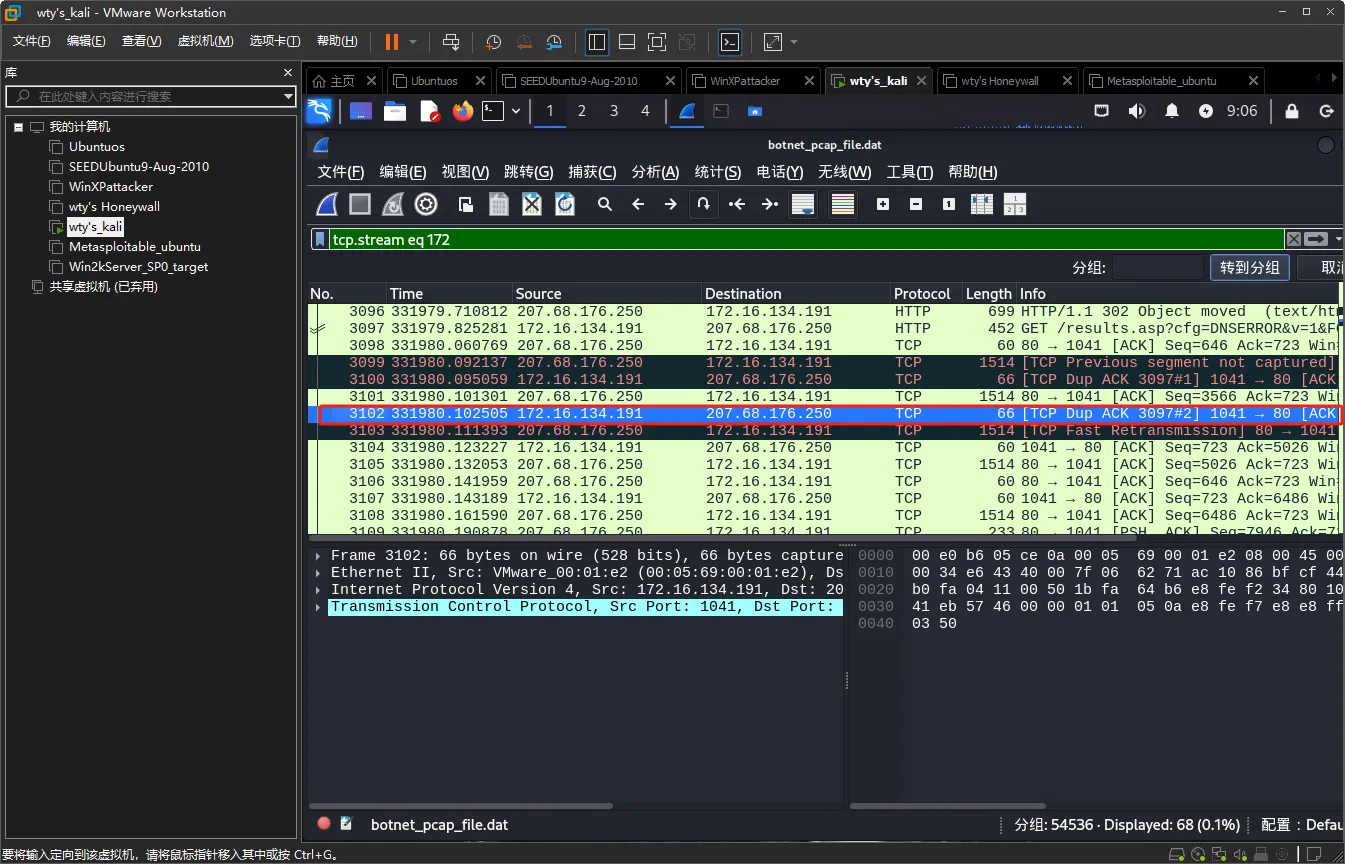Viewport: 1345px width, 864px height.
Task: Open Wireshark 分析(A) menu
Action: (655, 172)
